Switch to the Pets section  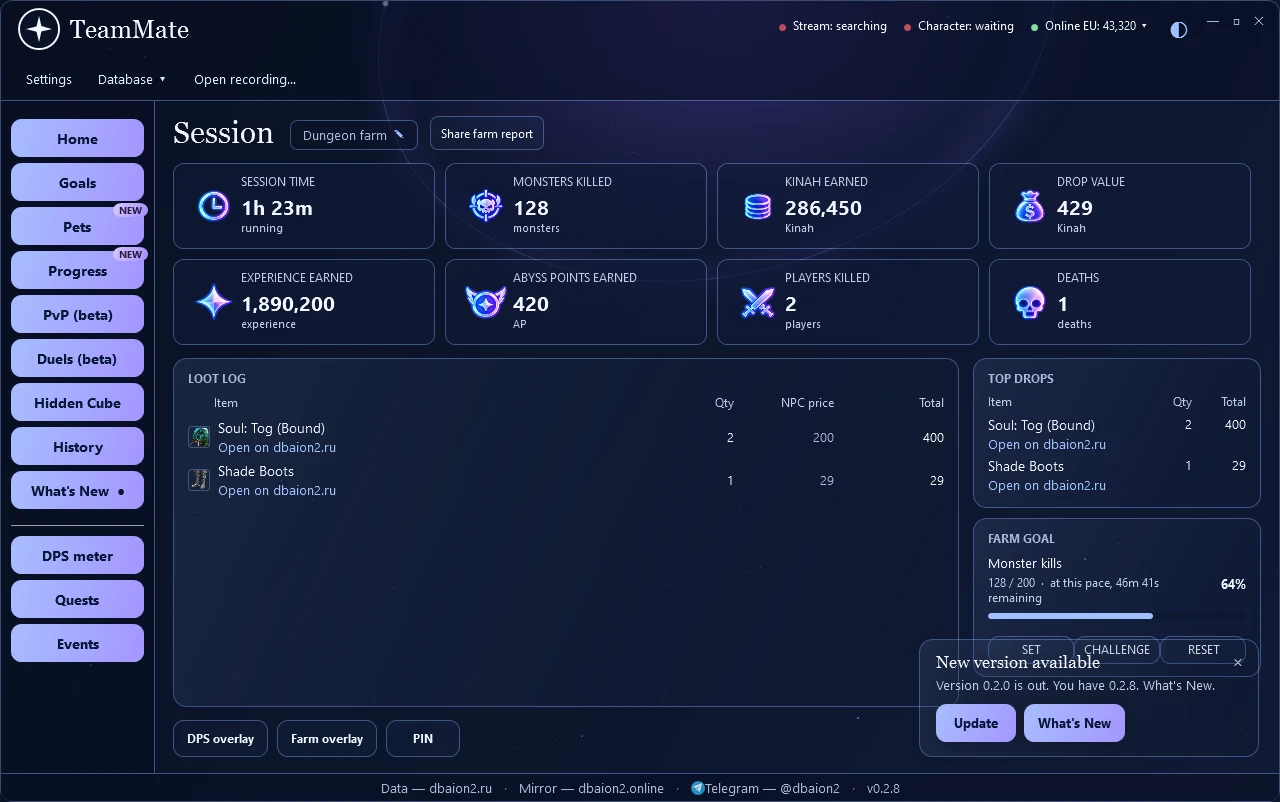tap(77, 227)
